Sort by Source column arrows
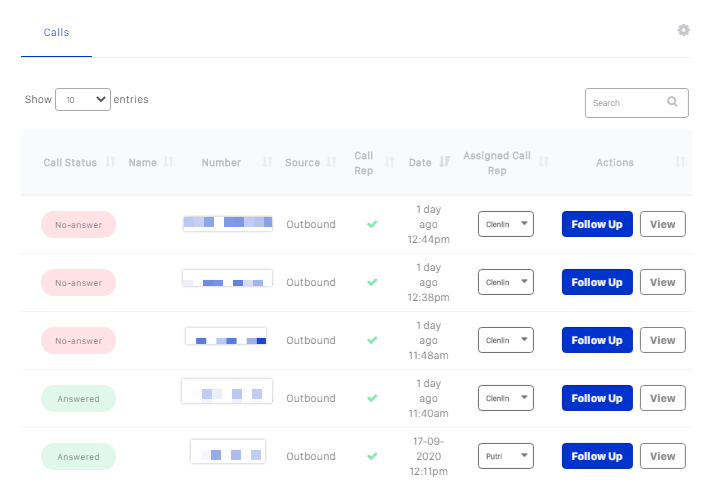 coord(332,162)
